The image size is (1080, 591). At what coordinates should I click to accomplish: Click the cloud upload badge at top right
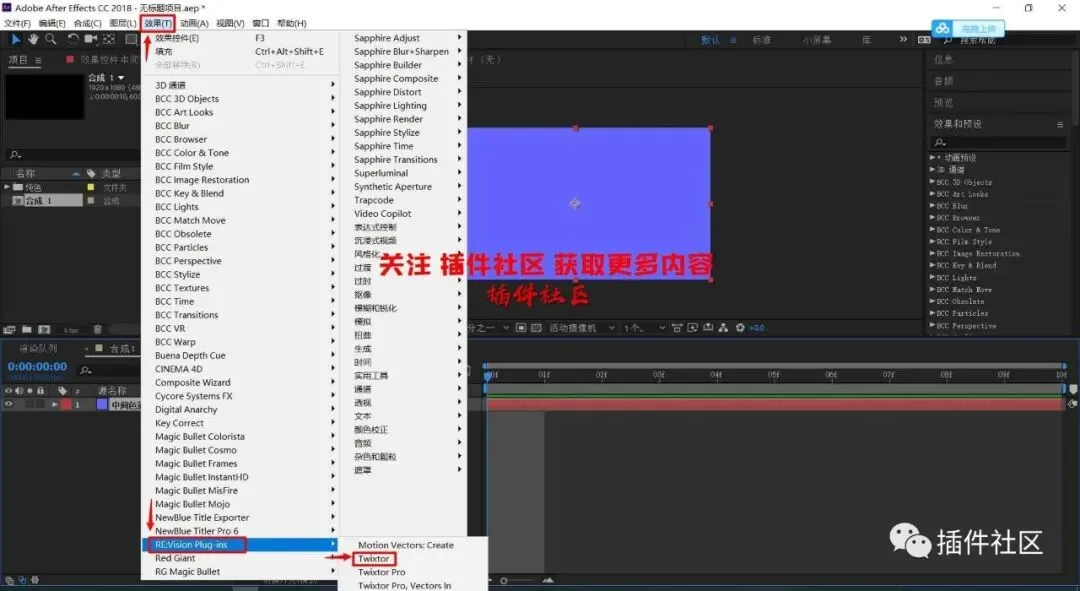tap(968, 29)
